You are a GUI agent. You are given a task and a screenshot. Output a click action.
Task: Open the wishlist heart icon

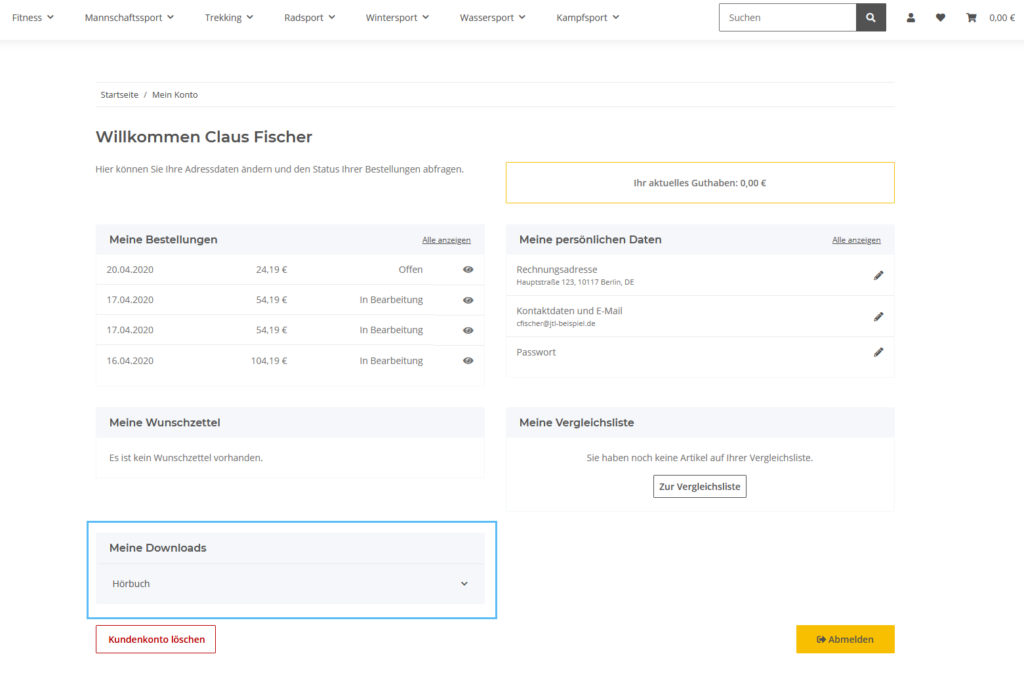940,18
